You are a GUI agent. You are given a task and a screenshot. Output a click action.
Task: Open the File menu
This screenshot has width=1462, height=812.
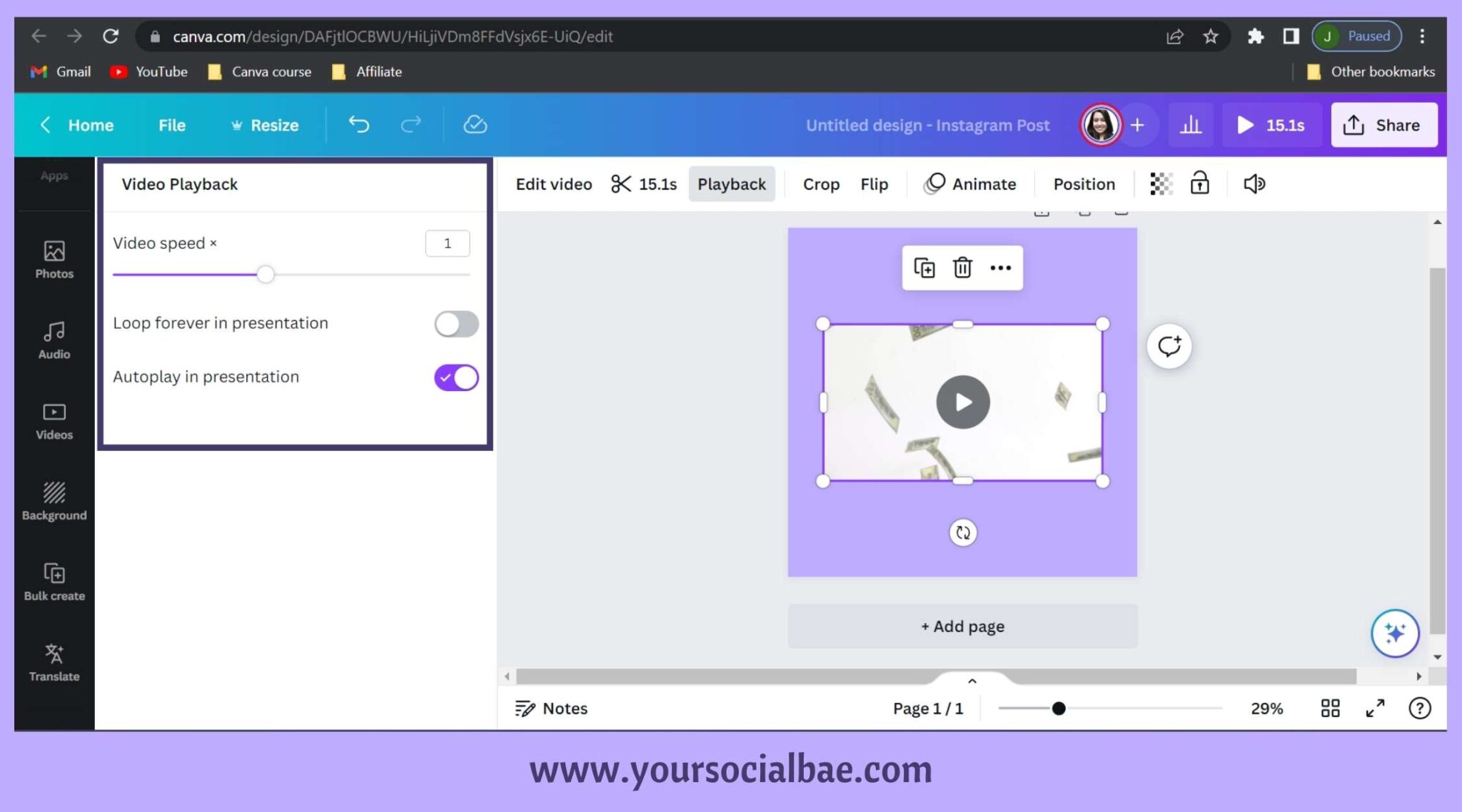pyautogui.click(x=171, y=125)
